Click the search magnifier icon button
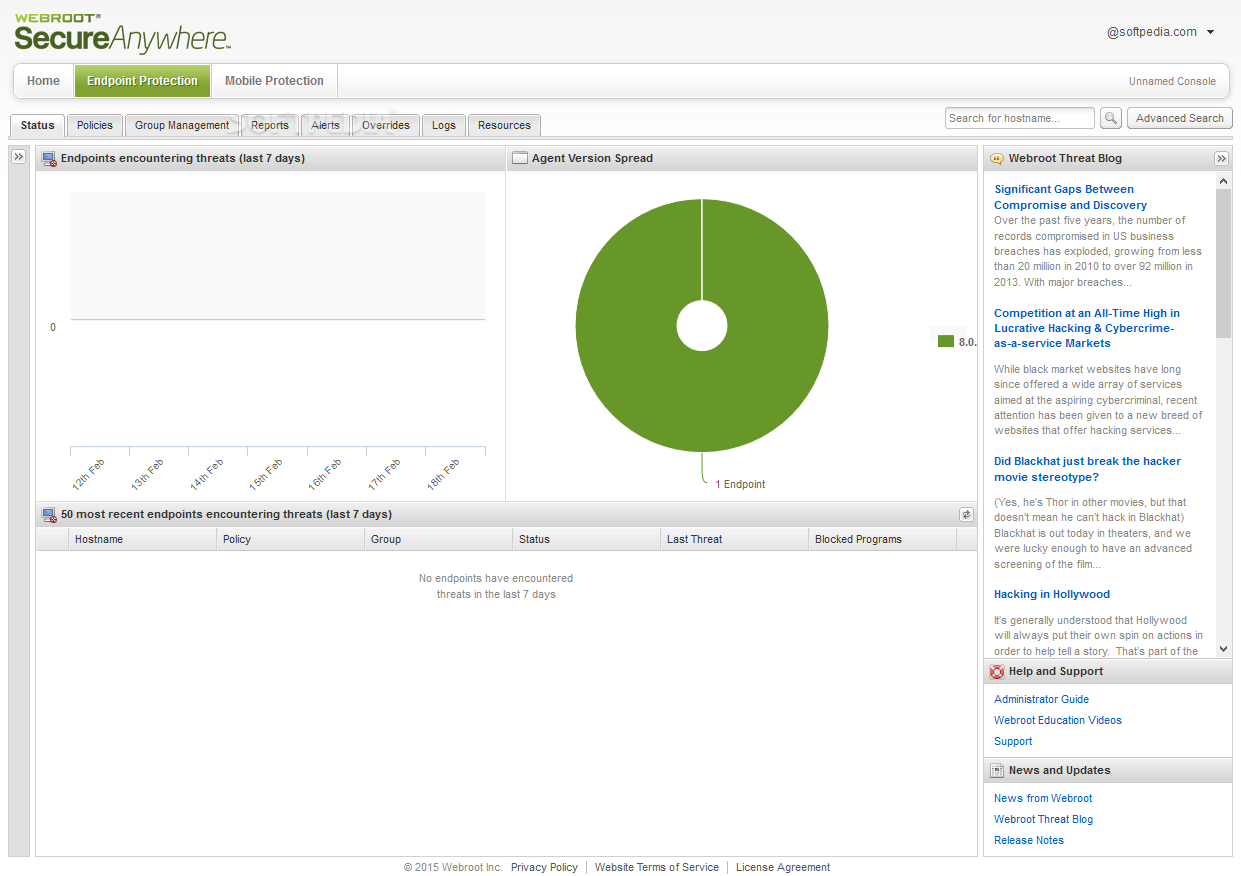Image resolution: width=1241 pixels, height=876 pixels. pos(1111,118)
